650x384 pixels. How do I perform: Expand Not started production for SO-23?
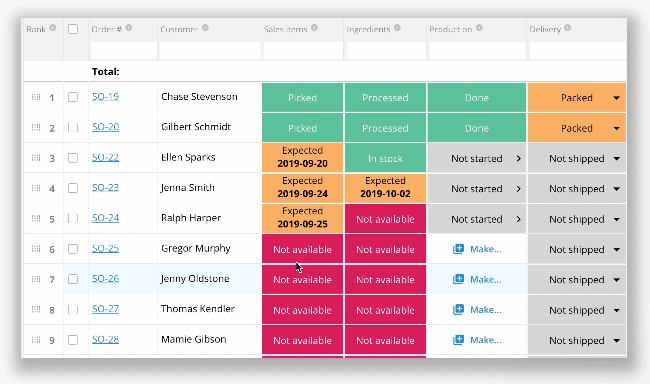click(519, 189)
